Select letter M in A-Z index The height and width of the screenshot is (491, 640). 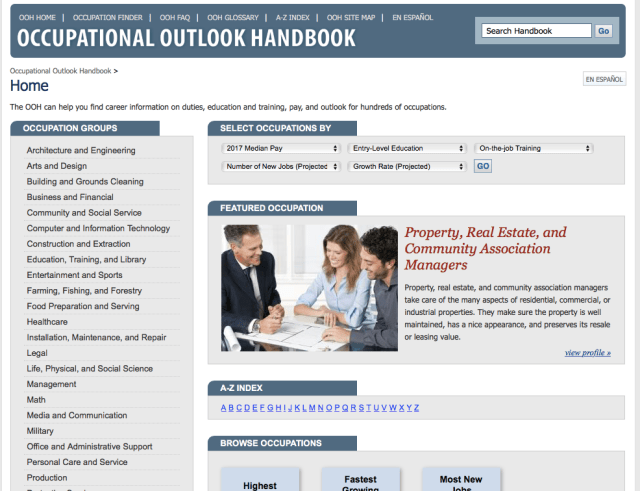[312, 408]
